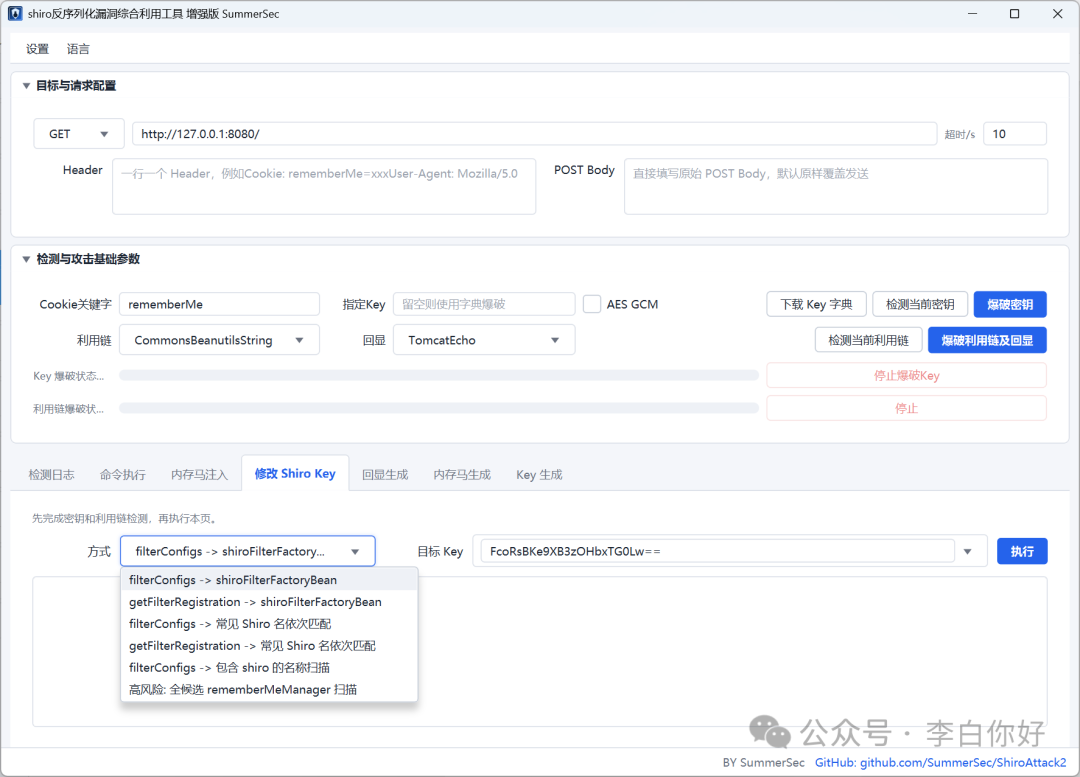Screen dimensions: 1080x777
Task: Click the 停止 button
Action: coord(906,408)
